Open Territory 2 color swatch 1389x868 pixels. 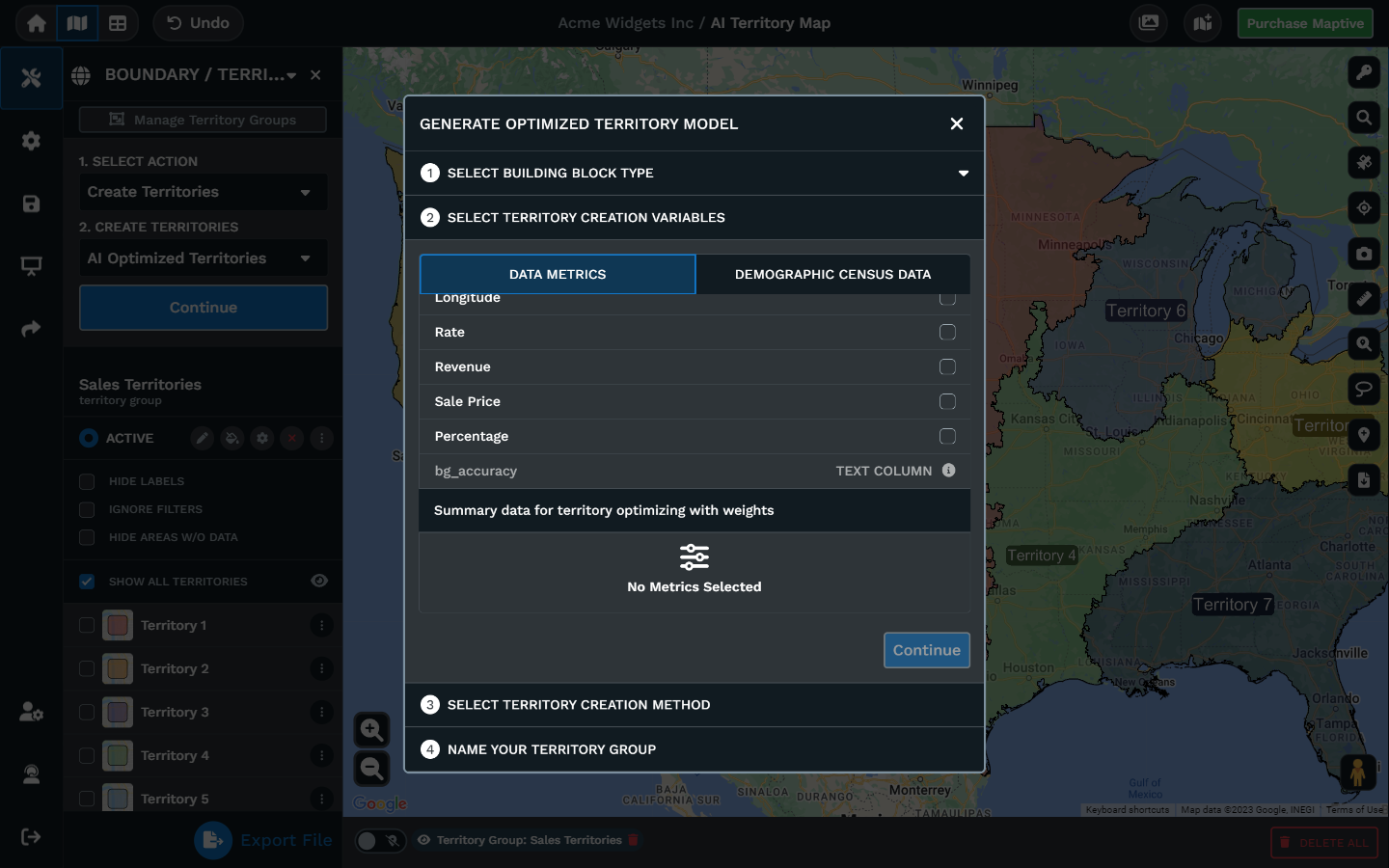118,668
